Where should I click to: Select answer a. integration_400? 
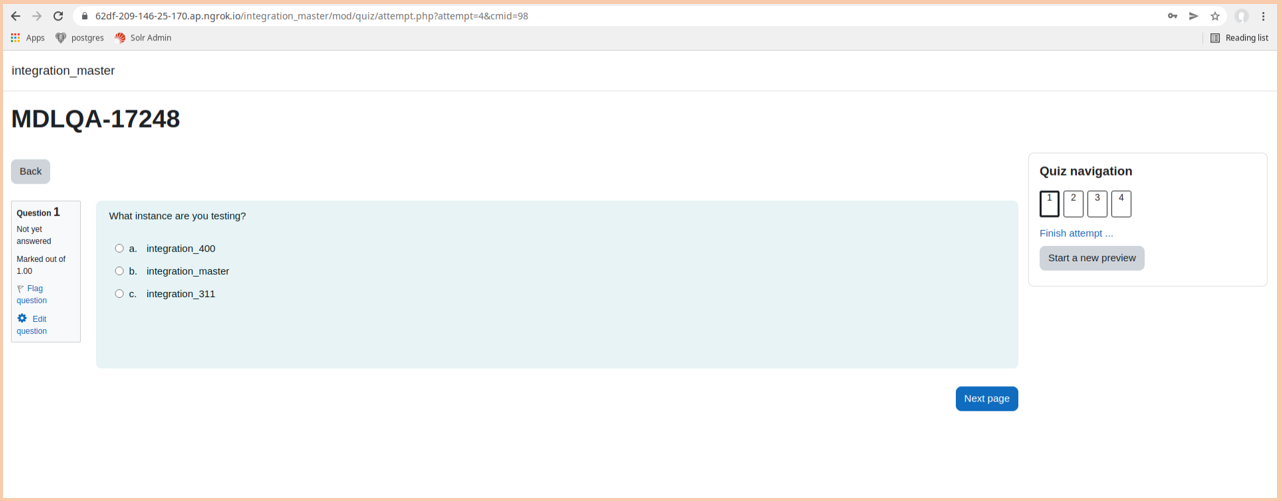(119, 248)
